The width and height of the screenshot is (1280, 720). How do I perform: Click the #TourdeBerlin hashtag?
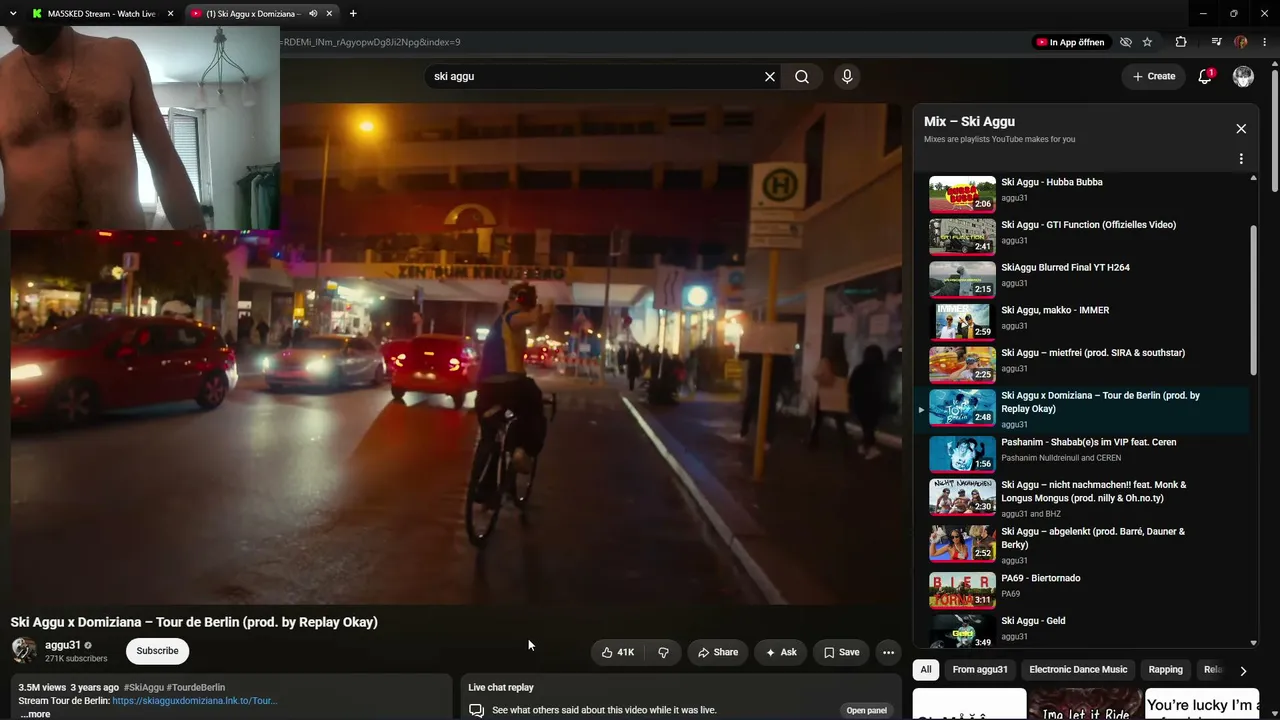(x=196, y=688)
